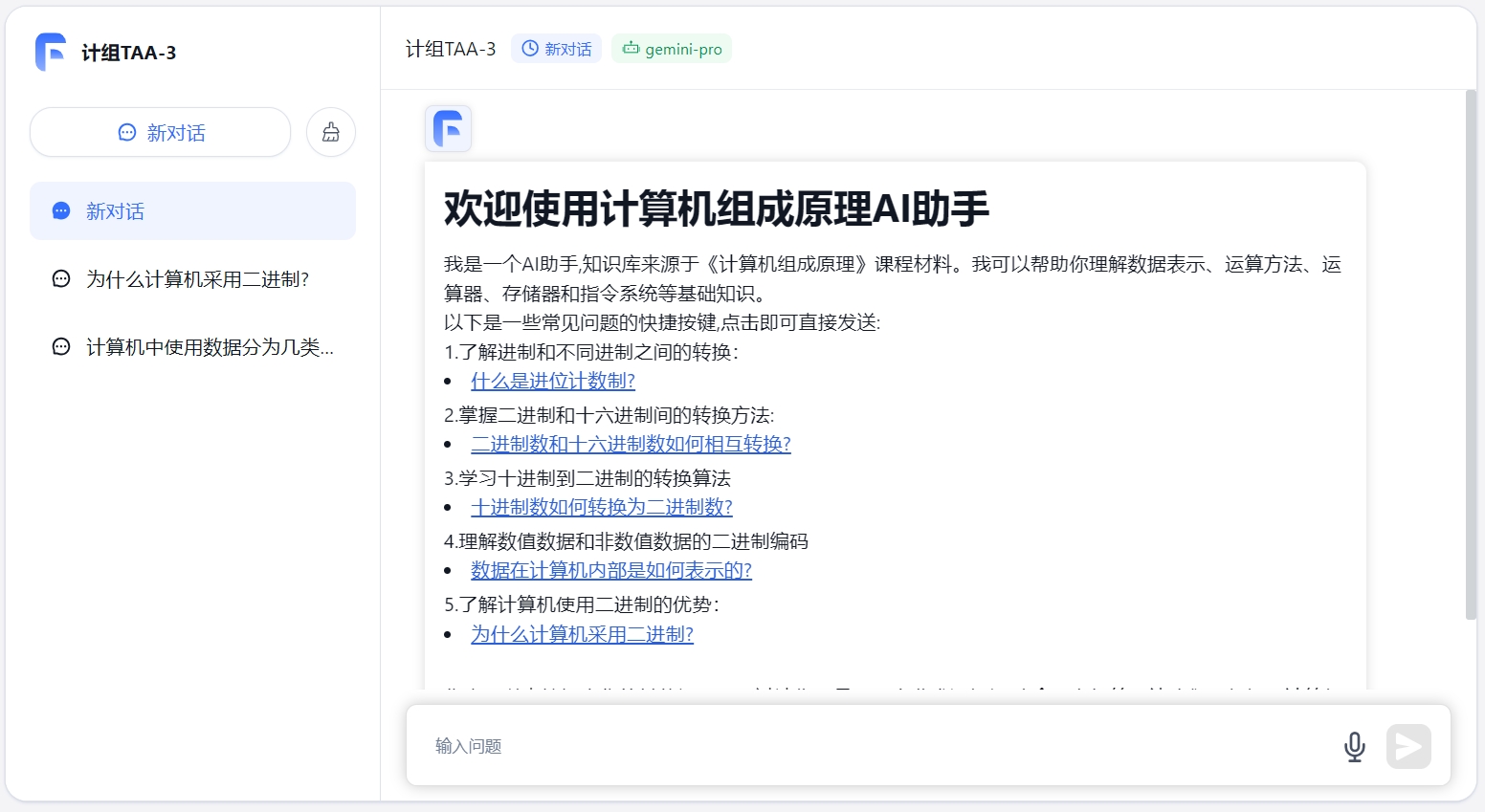Click the broom clear-conversations icon
The width and height of the screenshot is (1485, 812).
tap(331, 132)
